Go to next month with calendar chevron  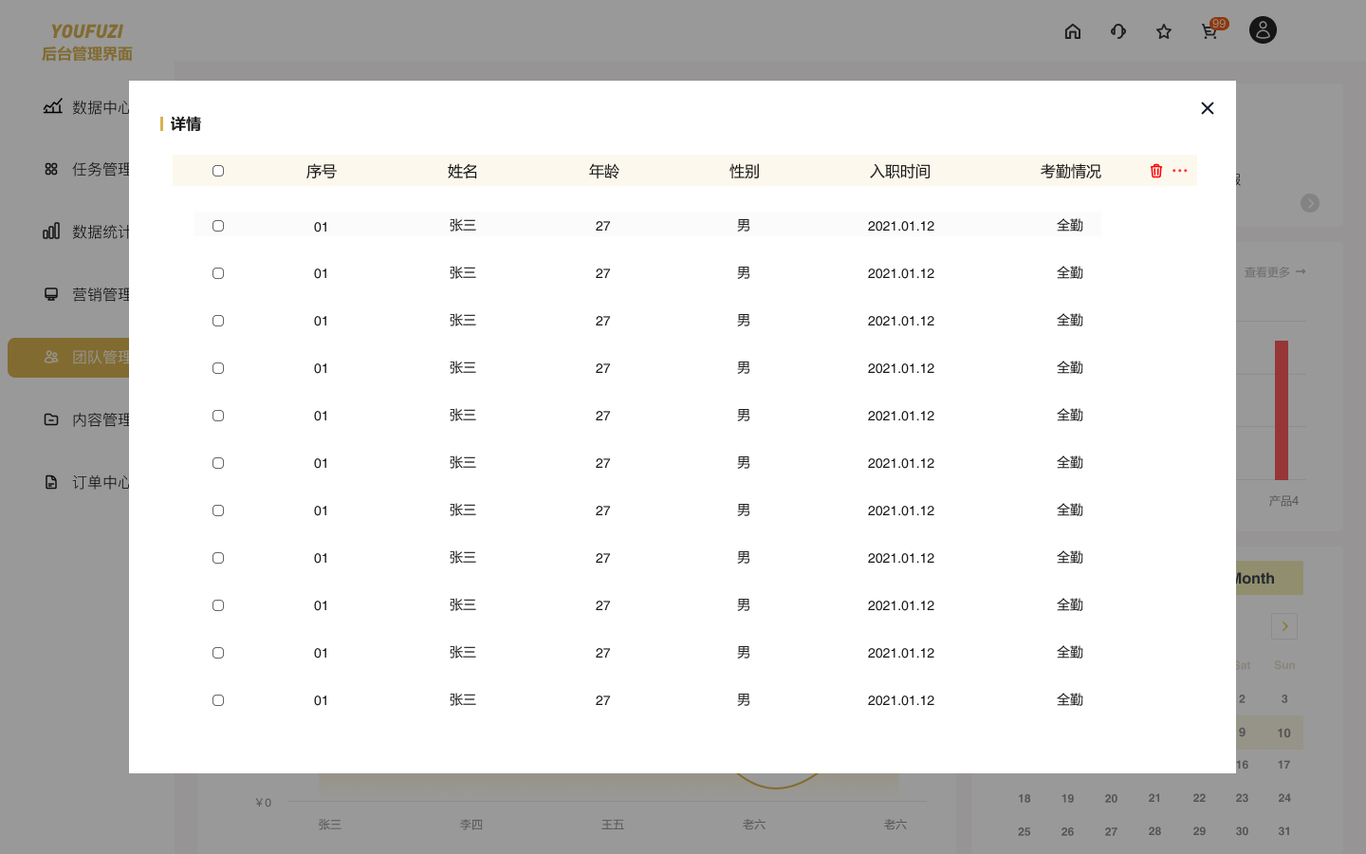[x=1284, y=626]
